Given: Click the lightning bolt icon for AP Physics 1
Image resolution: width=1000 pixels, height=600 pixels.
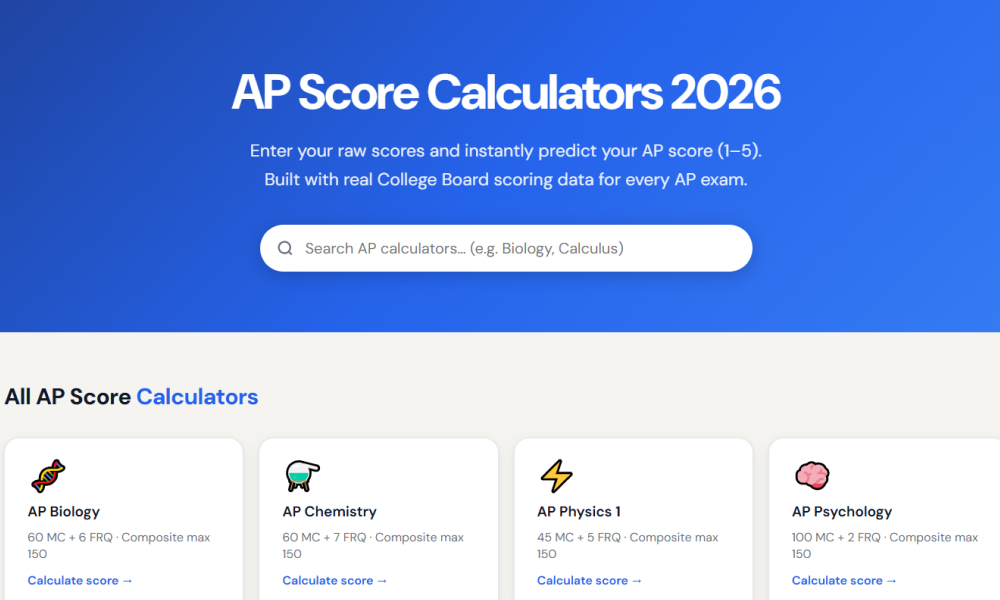Looking at the screenshot, I should pos(558,474).
